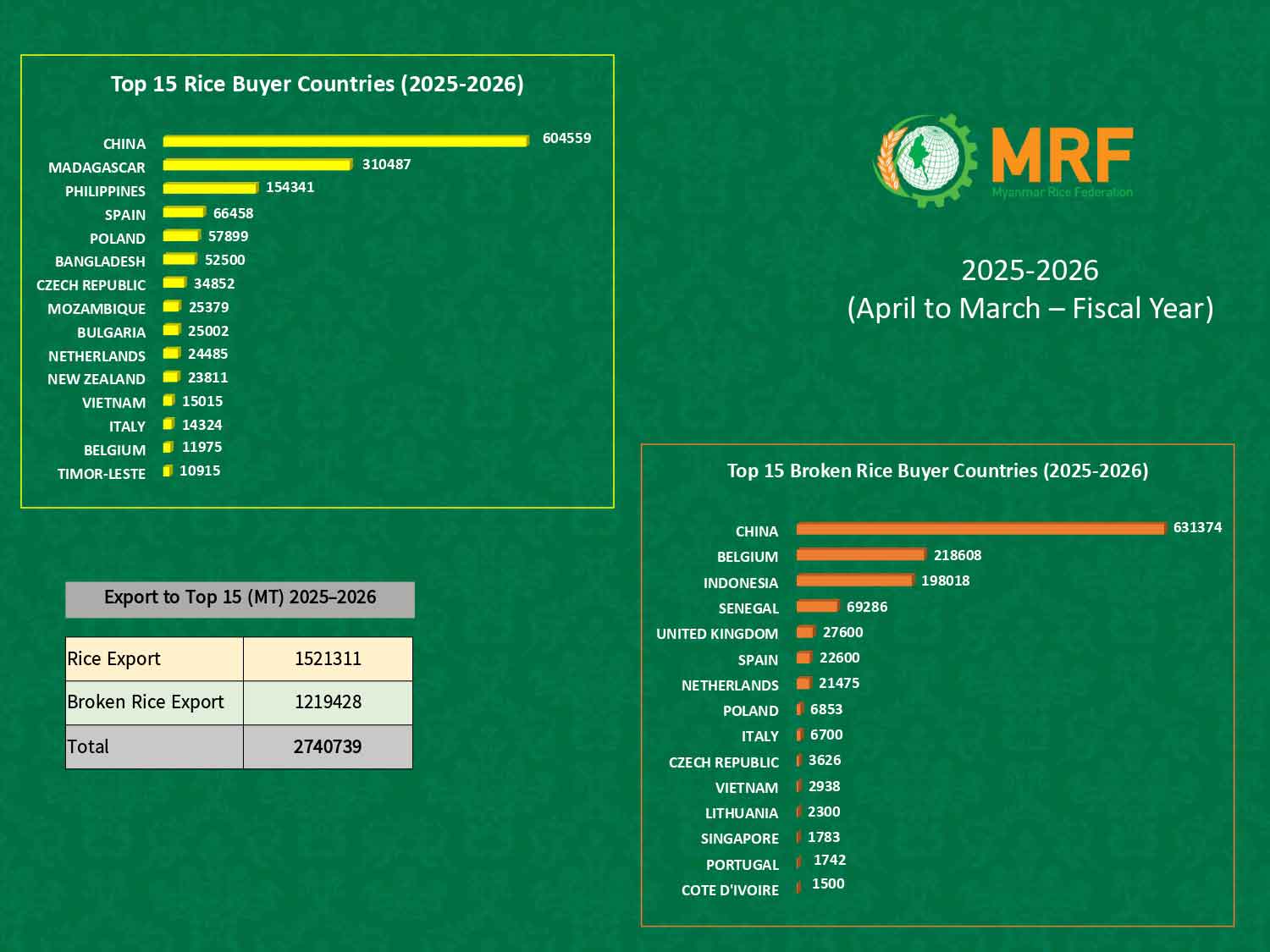This screenshot has width=1270, height=952.
Task: Select the yellow China bar in rice chart
Action: coord(345,140)
